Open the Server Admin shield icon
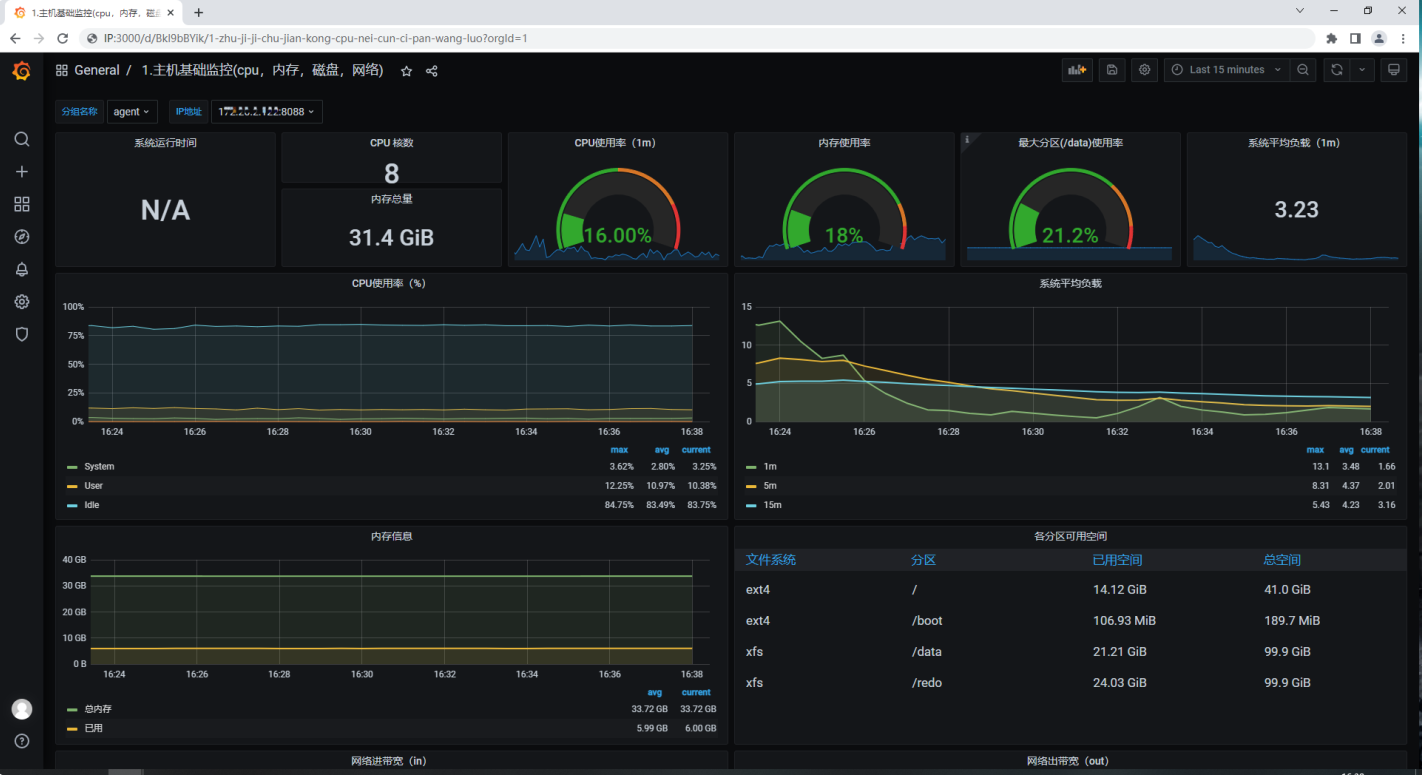Screen dimensions: 1422x777 click(22, 334)
